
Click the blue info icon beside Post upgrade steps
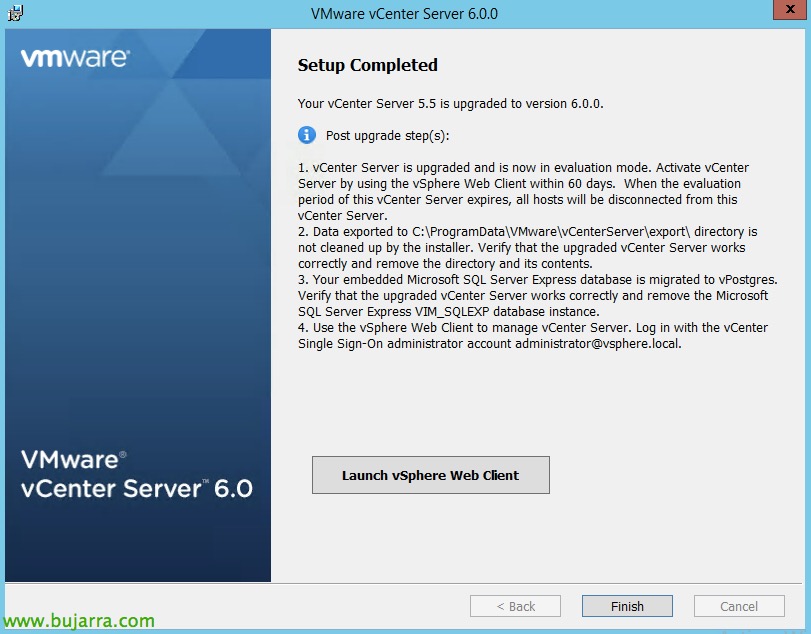coord(307,135)
